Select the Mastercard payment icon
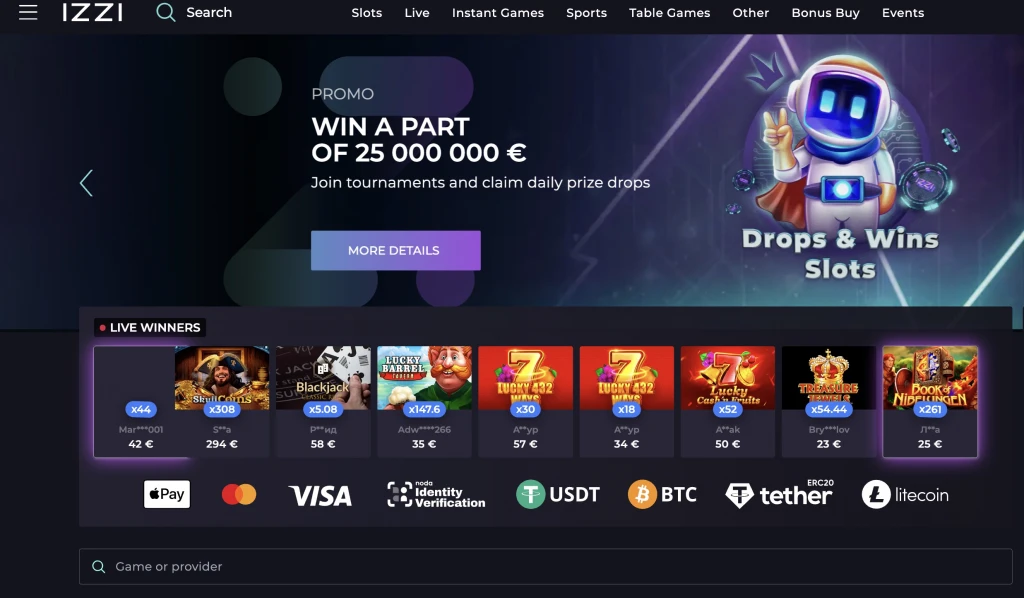1024x598 pixels. tap(239, 494)
